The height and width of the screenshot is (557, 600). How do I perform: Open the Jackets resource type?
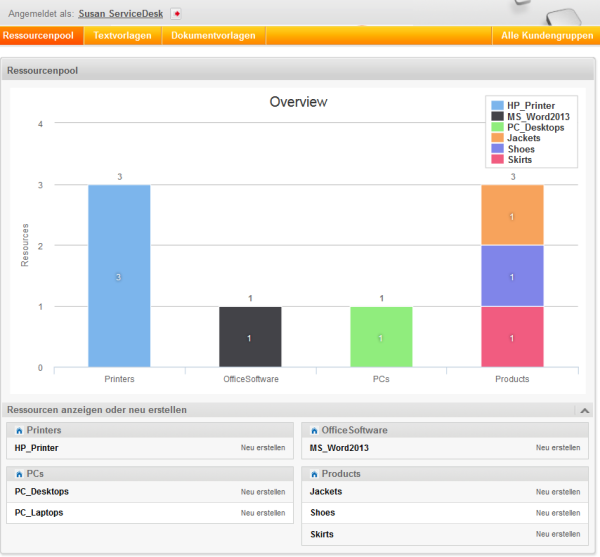click(326, 491)
